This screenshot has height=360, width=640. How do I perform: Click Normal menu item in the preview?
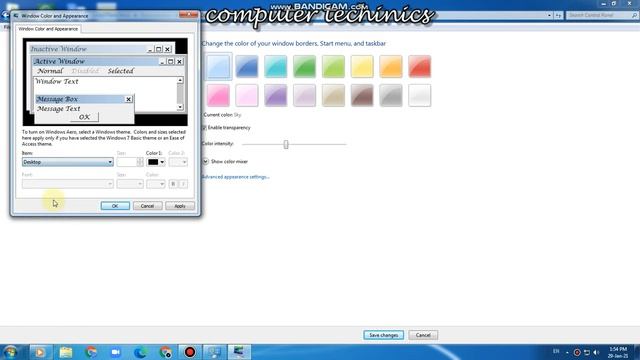pyautogui.click(x=50, y=71)
